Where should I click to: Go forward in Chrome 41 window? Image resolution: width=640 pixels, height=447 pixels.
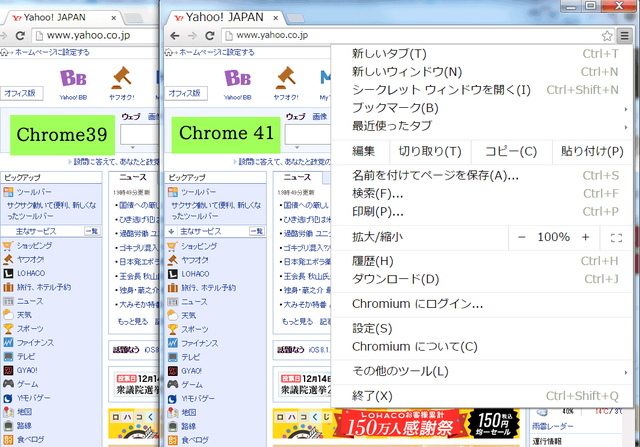192,36
